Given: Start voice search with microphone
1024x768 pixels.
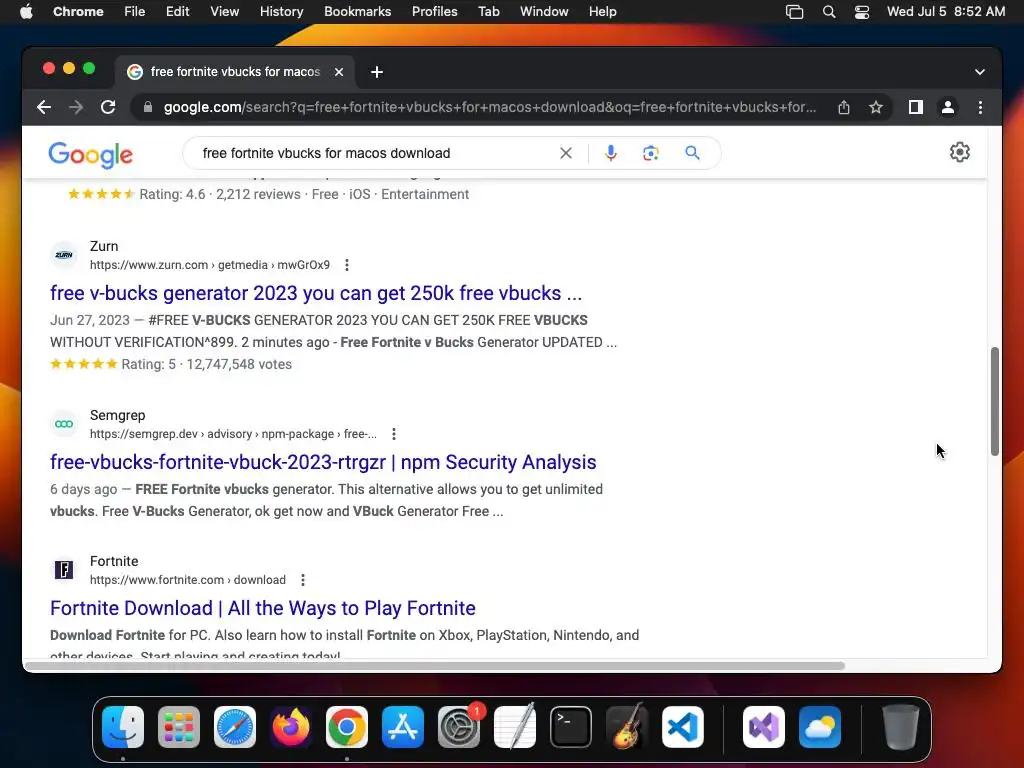Looking at the screenshot, I should point(611,153).
